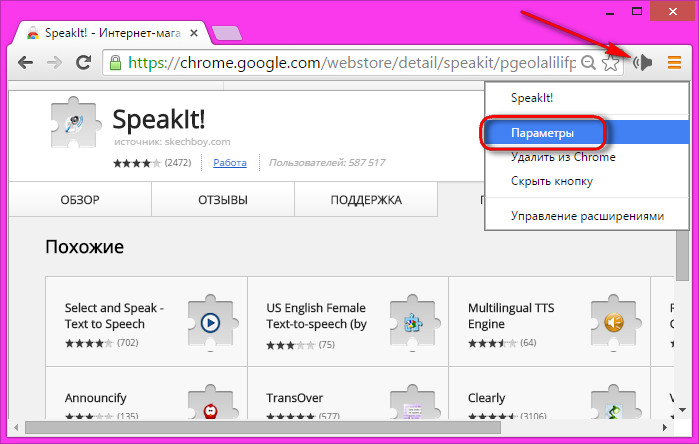Open a new tab
Screen dimensions: 699x444
click(227, 33)
